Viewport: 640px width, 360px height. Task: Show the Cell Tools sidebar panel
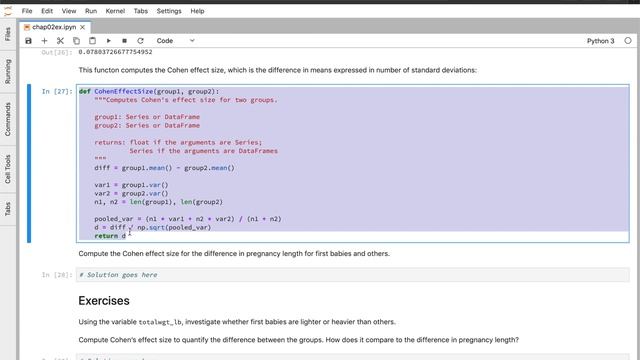[8, 169]
